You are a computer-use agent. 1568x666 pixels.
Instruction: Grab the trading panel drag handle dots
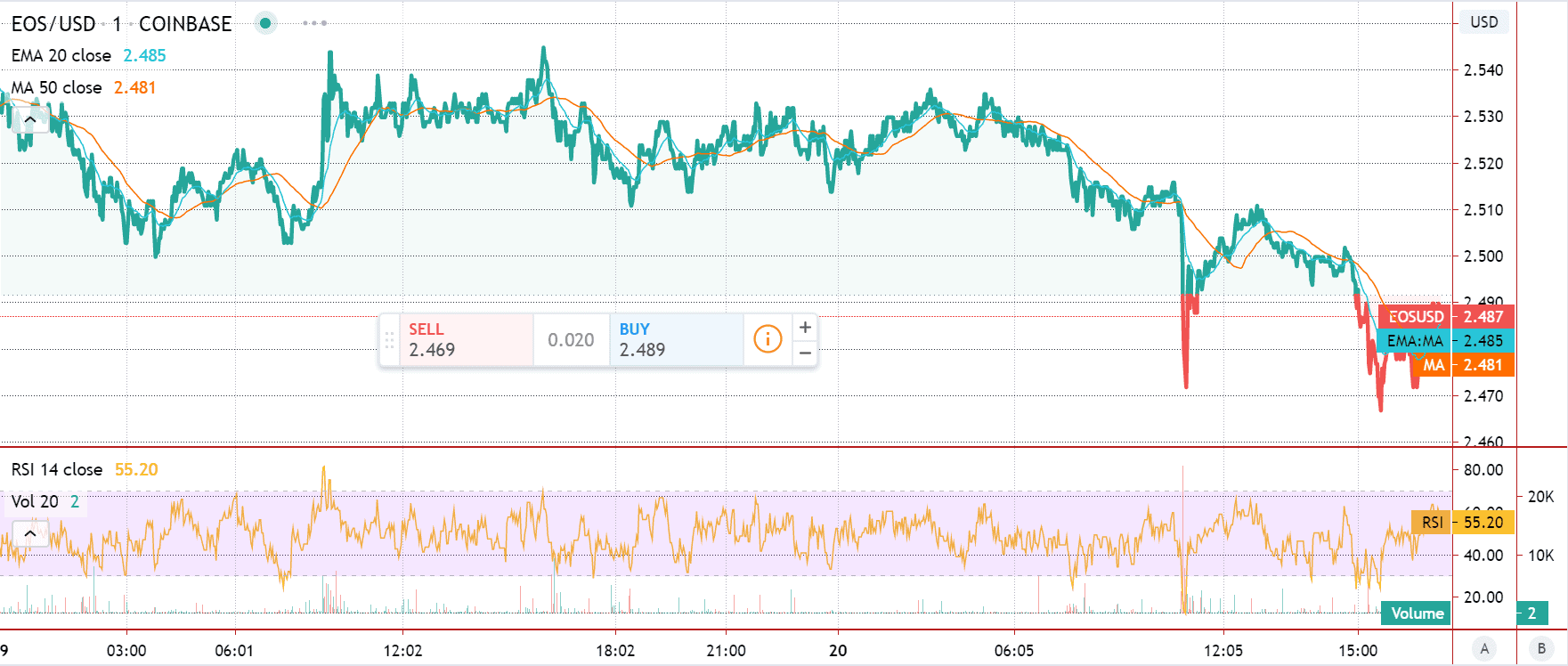click(x=389, y=340)
